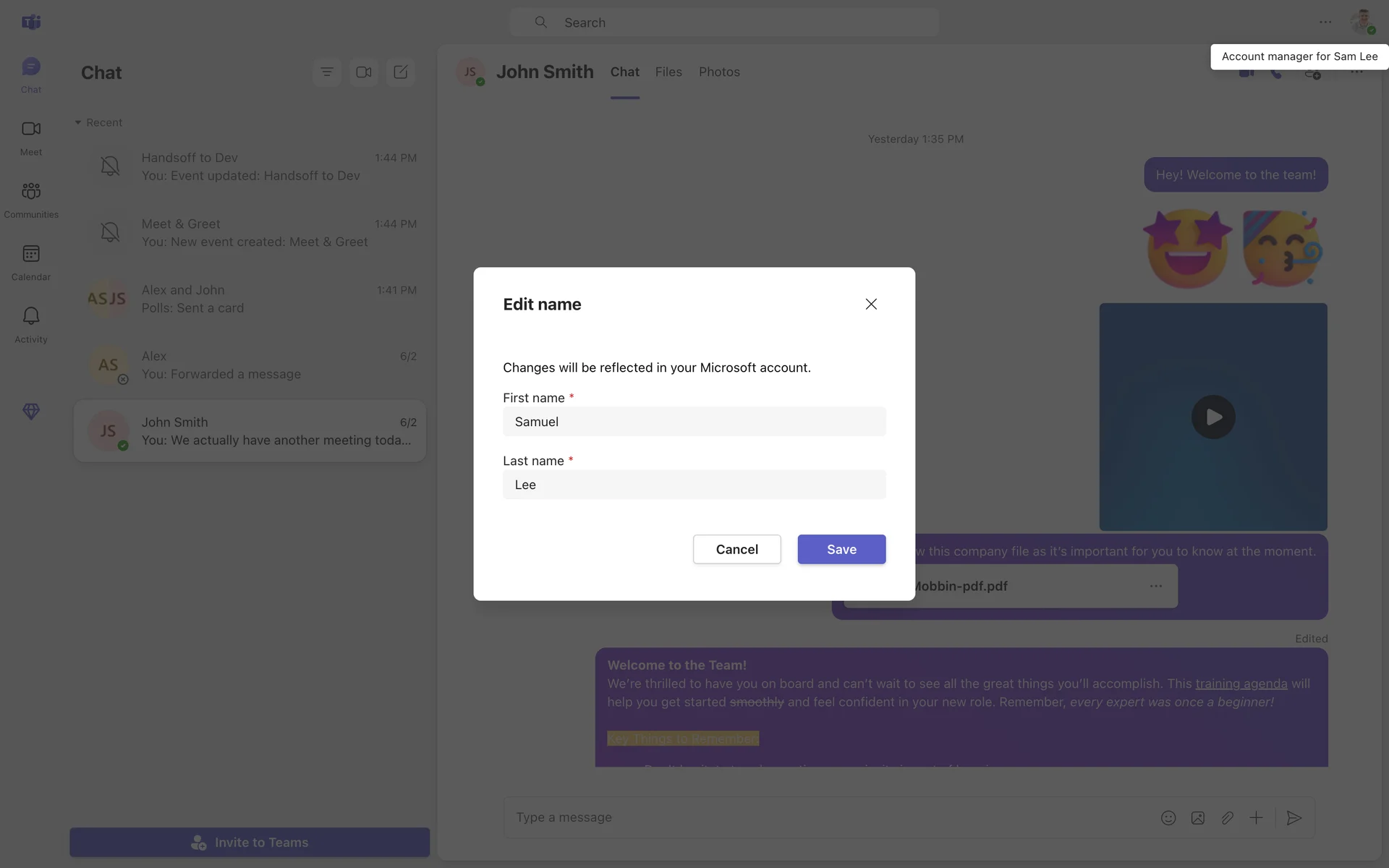Screen dimensions: 1389x868
Task: Click the premium diamond icon
Action: tap(30, 411)
